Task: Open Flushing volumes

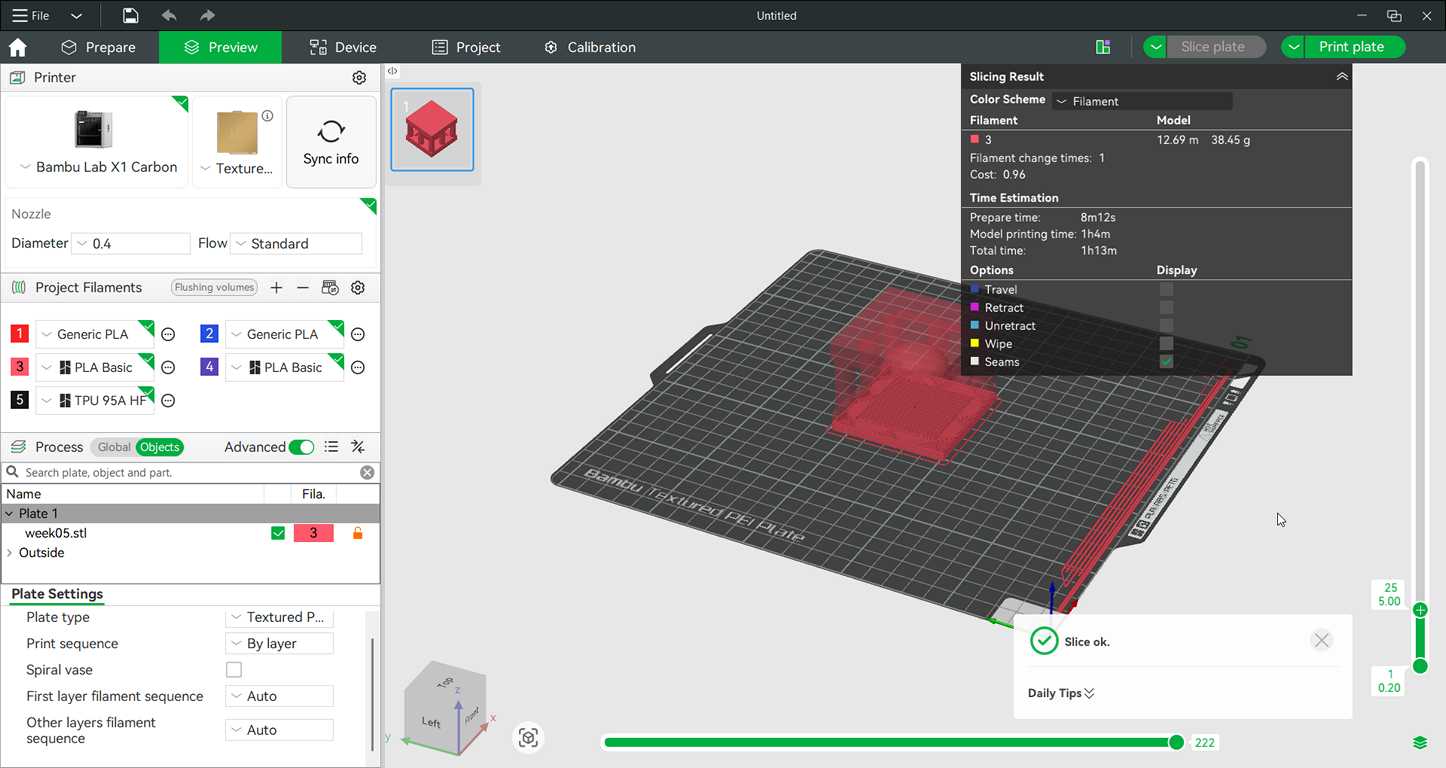Action: point(214,288)
